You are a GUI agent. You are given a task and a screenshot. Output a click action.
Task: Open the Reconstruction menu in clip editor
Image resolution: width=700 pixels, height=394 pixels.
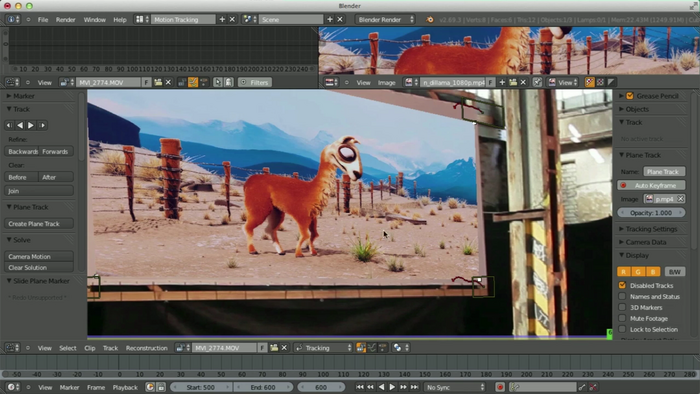146,348
